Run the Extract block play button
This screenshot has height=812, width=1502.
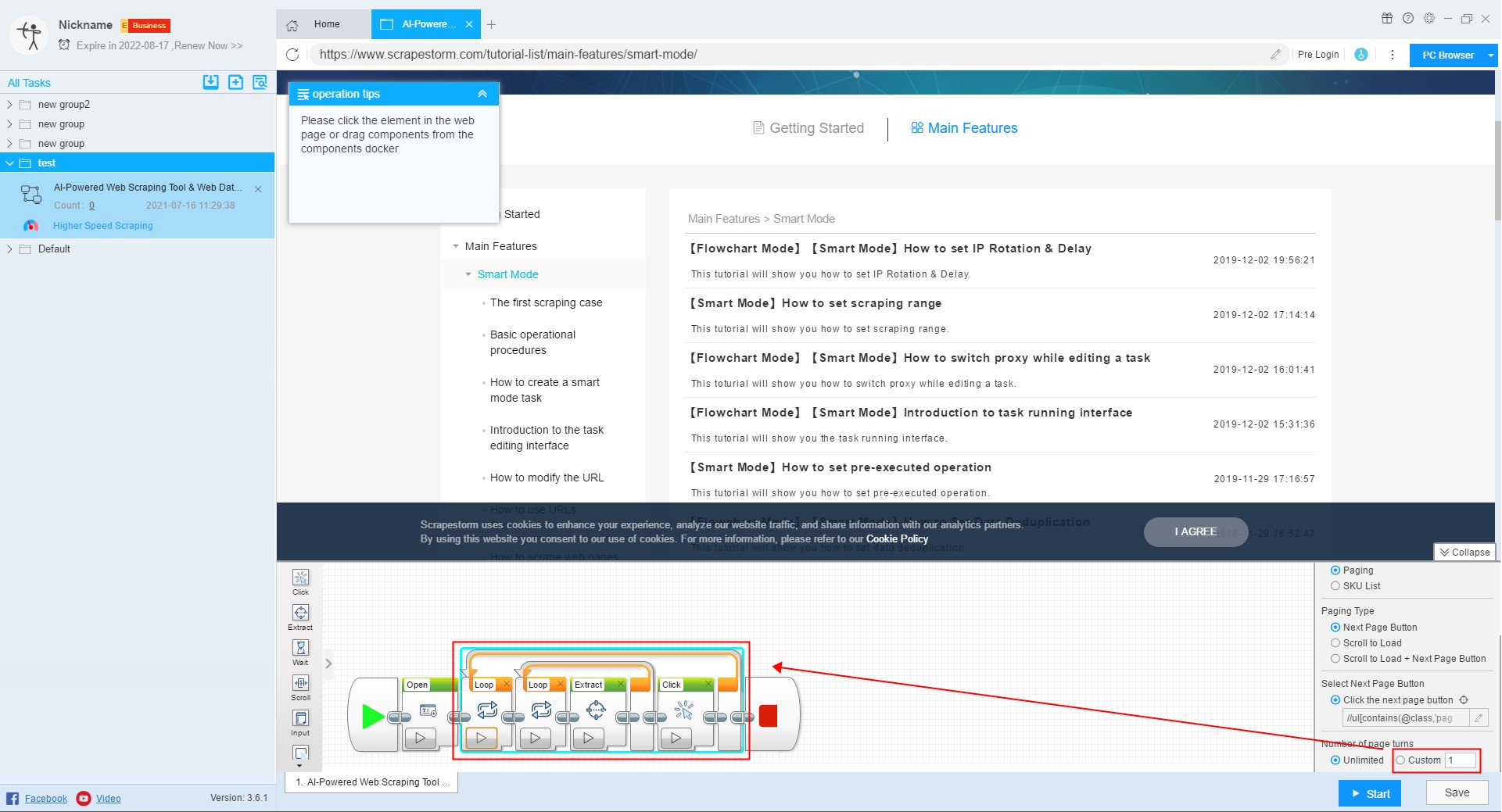tap(588, 737)
